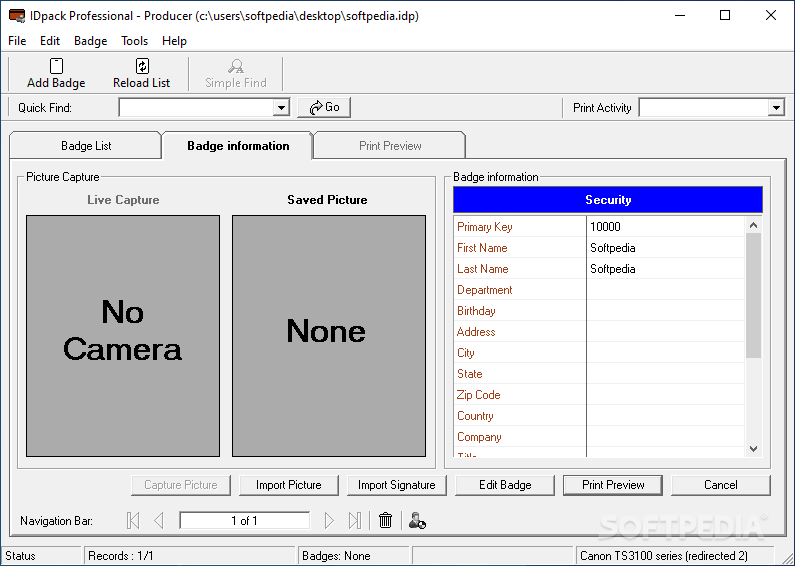Select the State field label
795x566 pixels.
pyautogui.click(x=469, y=374)
